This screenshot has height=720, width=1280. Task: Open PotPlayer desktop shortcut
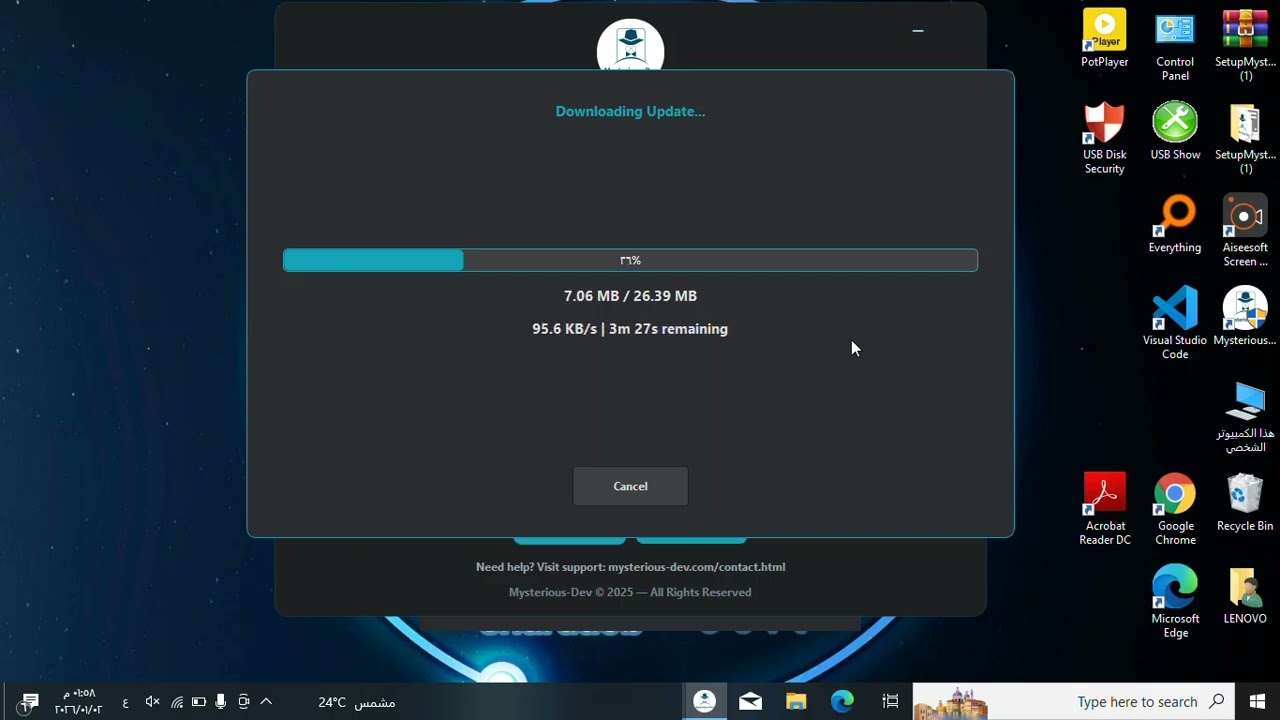[1104, 40]
